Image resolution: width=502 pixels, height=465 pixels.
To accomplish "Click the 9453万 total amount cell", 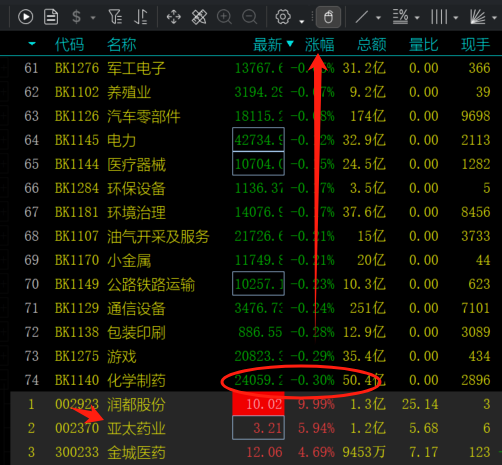I will click(x=364, y=452).
